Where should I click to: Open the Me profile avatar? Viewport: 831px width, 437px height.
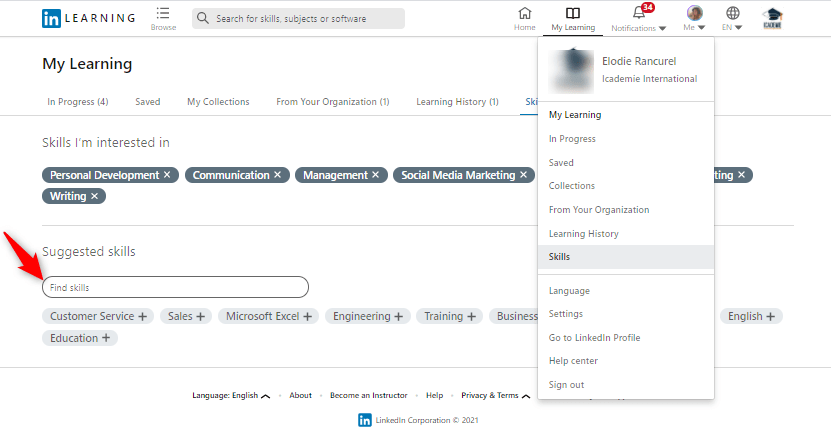[694, 13]
